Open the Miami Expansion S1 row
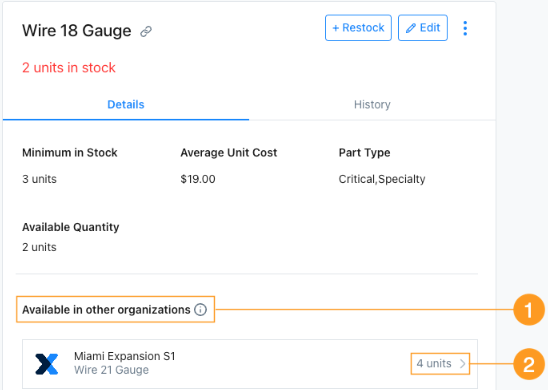Viewport: 548px width, 390px height. [x=250, y=364]
